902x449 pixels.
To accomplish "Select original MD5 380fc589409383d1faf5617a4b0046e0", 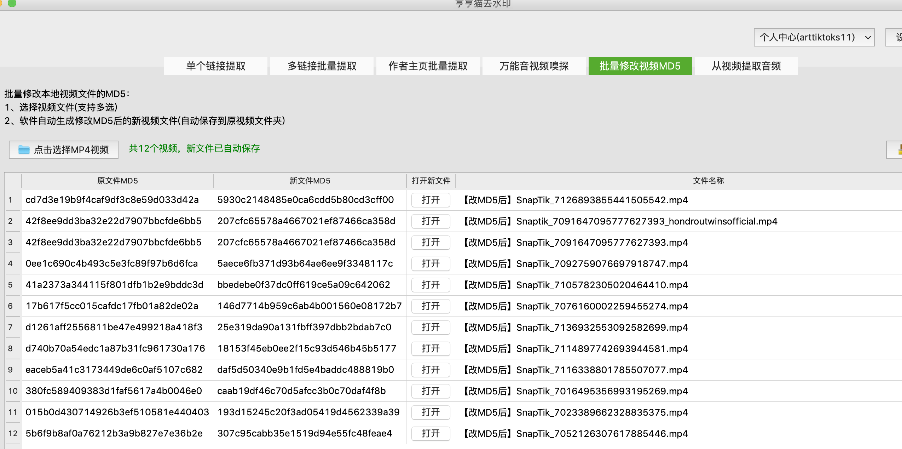I will pyautogui.click(x=114, y=391).
